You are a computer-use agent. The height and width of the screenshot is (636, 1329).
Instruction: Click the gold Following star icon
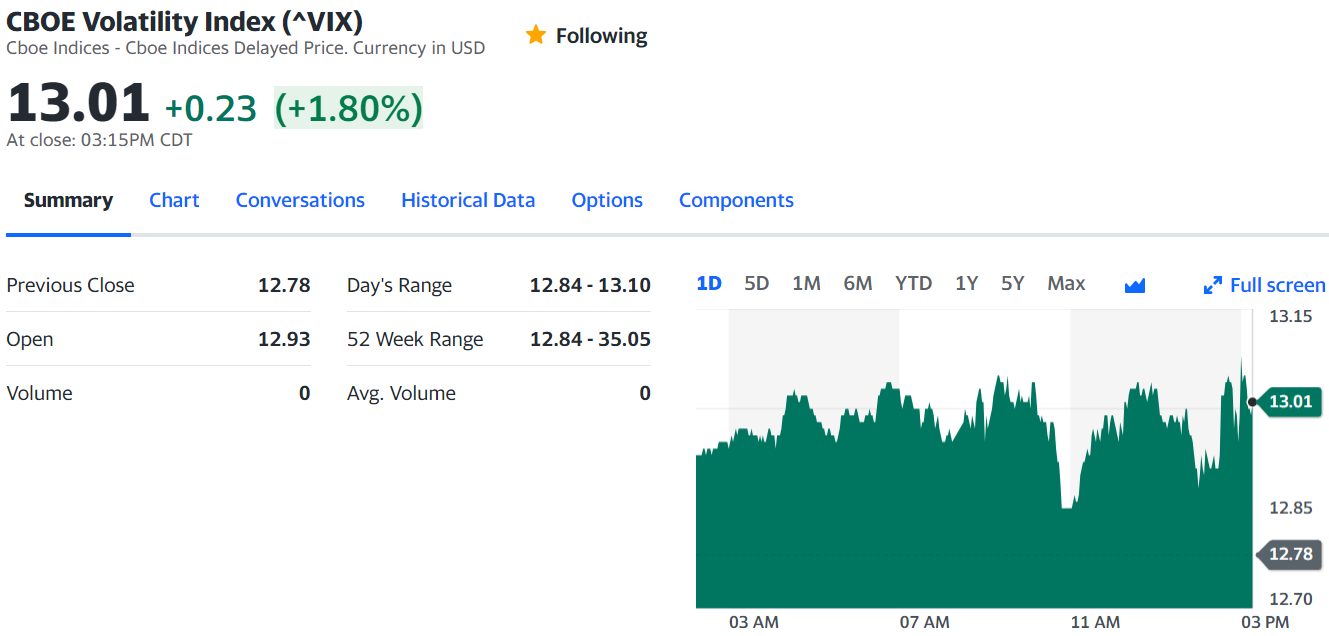point(536,35)
